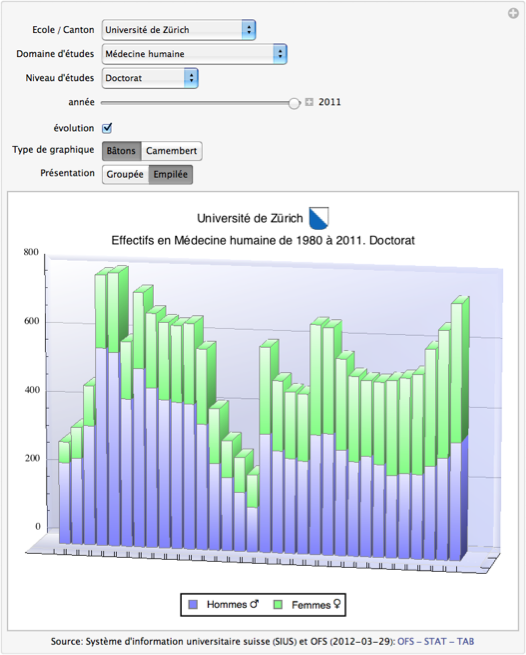Open the Niveau d'études dropdown

[150, 78]
